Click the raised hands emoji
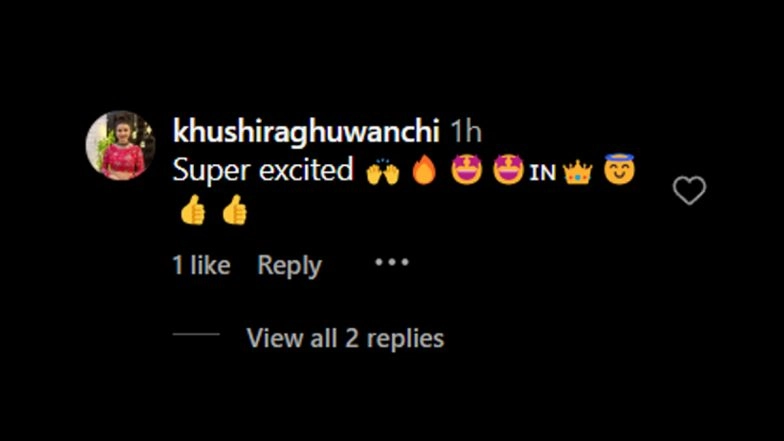 tap(382, 172)
